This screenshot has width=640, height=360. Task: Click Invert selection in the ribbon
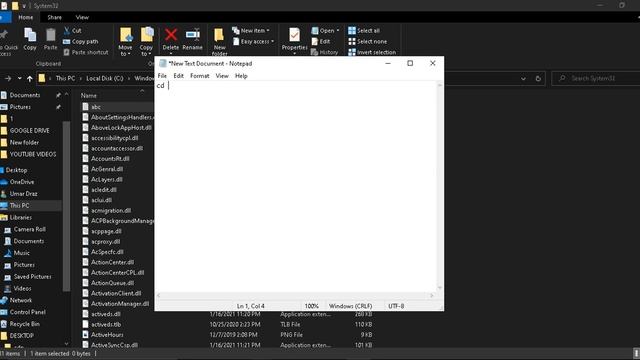(372, 52)
